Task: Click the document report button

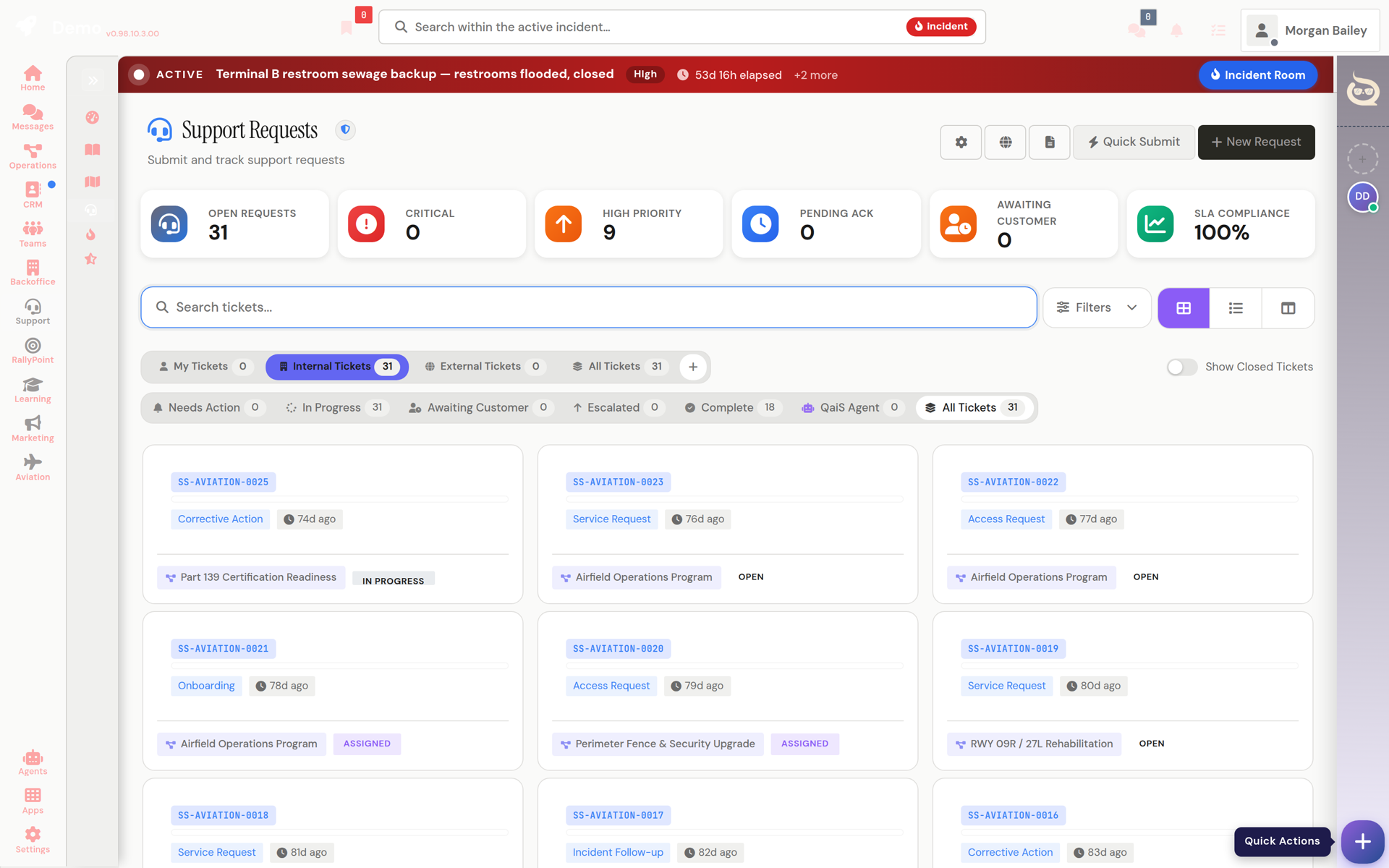Action: pyautogui.click(x=1050, y=142)
